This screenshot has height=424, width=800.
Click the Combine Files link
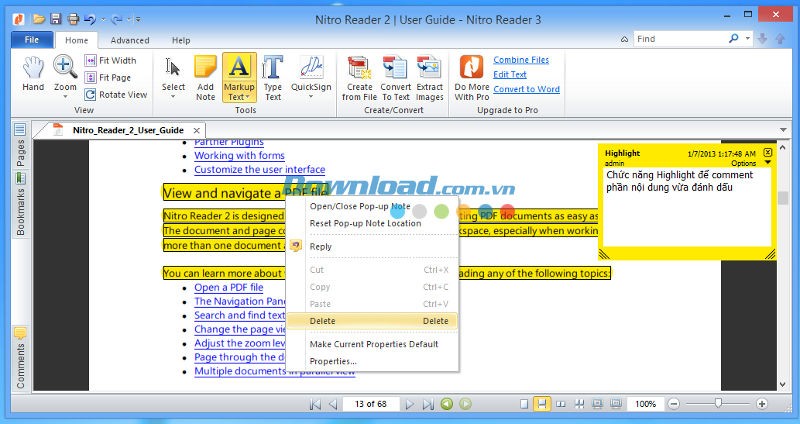click(x=520, y=60)
